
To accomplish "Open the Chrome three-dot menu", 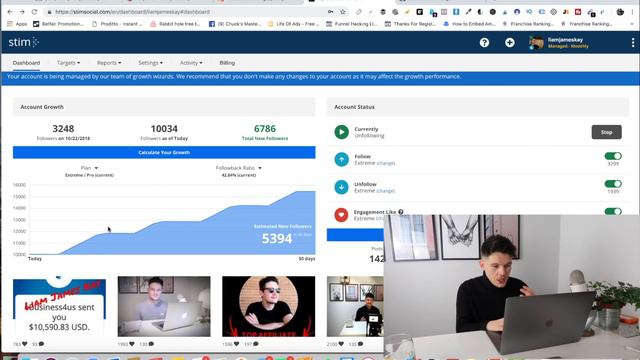I will coord(633,12).
